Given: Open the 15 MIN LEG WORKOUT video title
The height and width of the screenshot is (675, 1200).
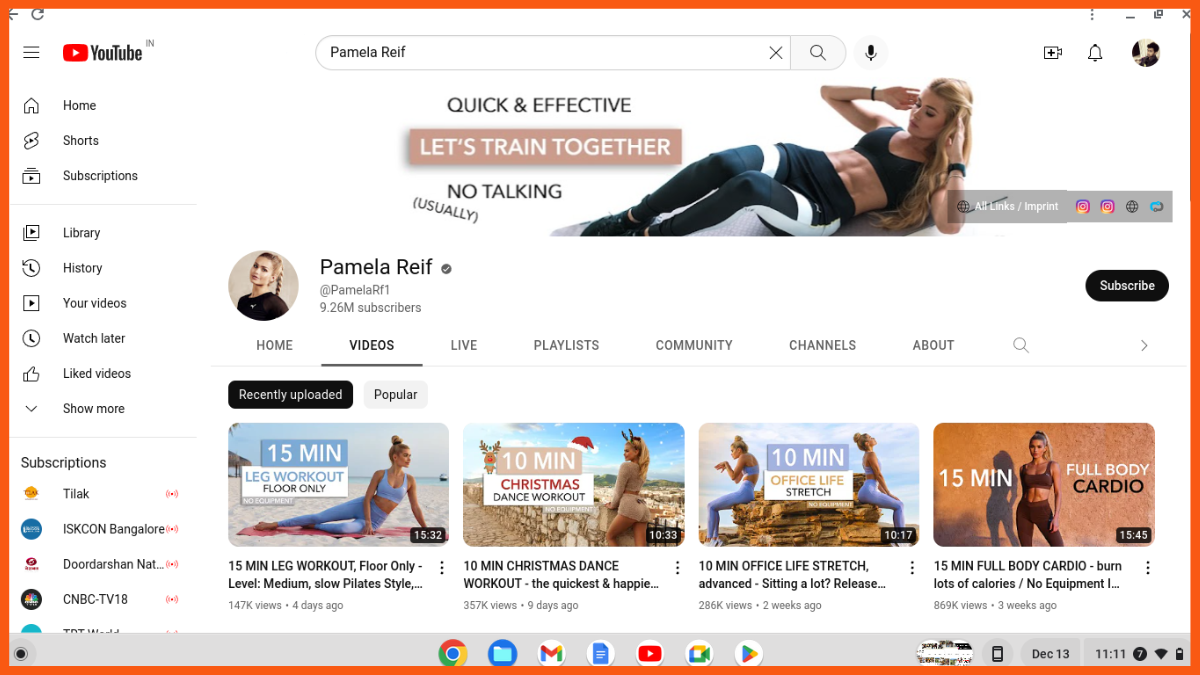Looking at the screenshot, I should tap(326, 574).
